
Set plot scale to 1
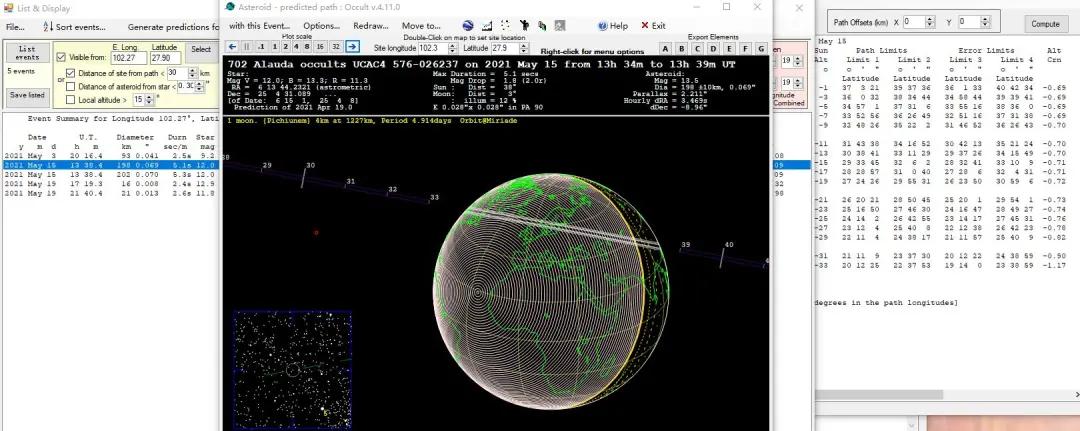(275, 47)
